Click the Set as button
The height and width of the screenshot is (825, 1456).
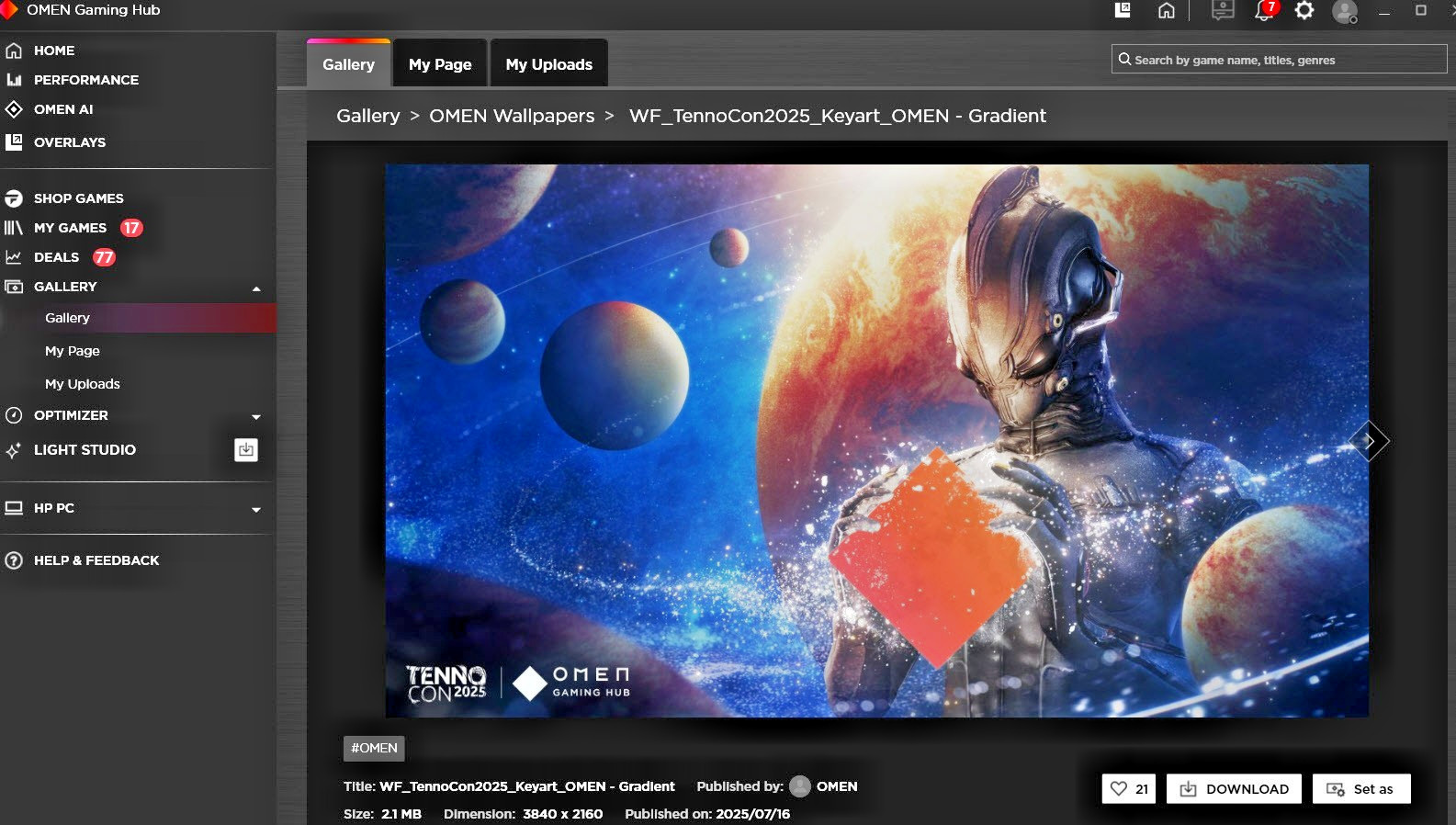(x=1361, y=789)
